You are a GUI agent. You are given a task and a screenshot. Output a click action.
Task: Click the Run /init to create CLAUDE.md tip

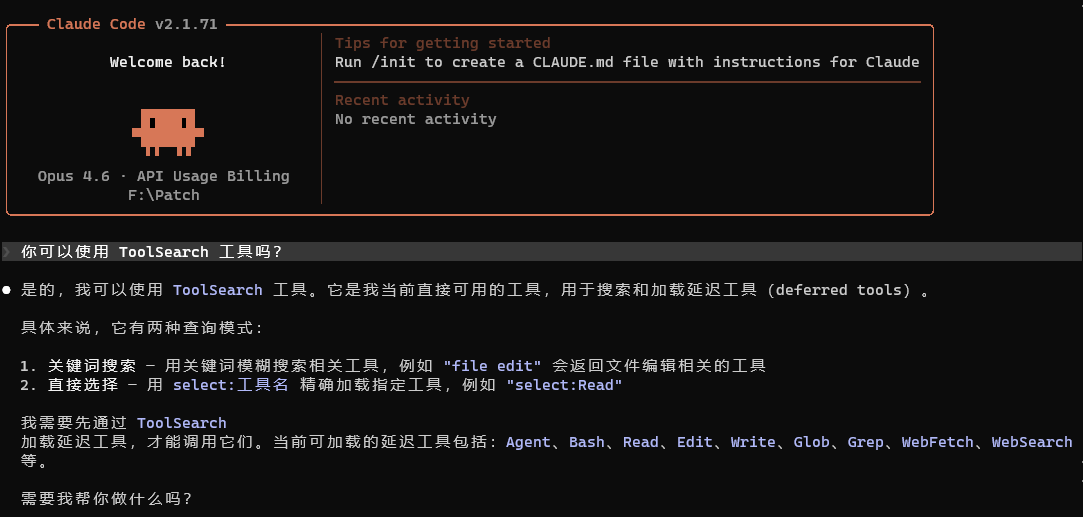coord(627,62)
